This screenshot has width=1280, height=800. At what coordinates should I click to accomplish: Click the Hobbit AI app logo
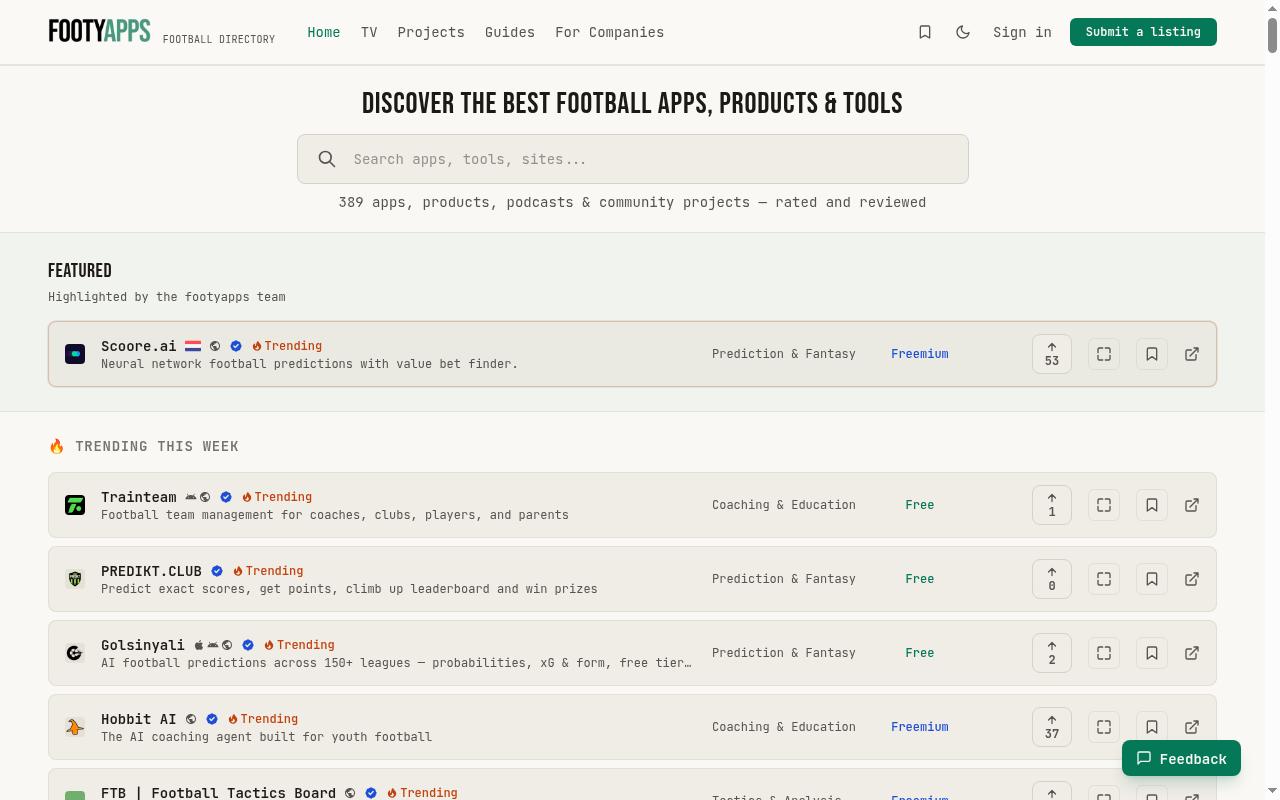[75, 727]
